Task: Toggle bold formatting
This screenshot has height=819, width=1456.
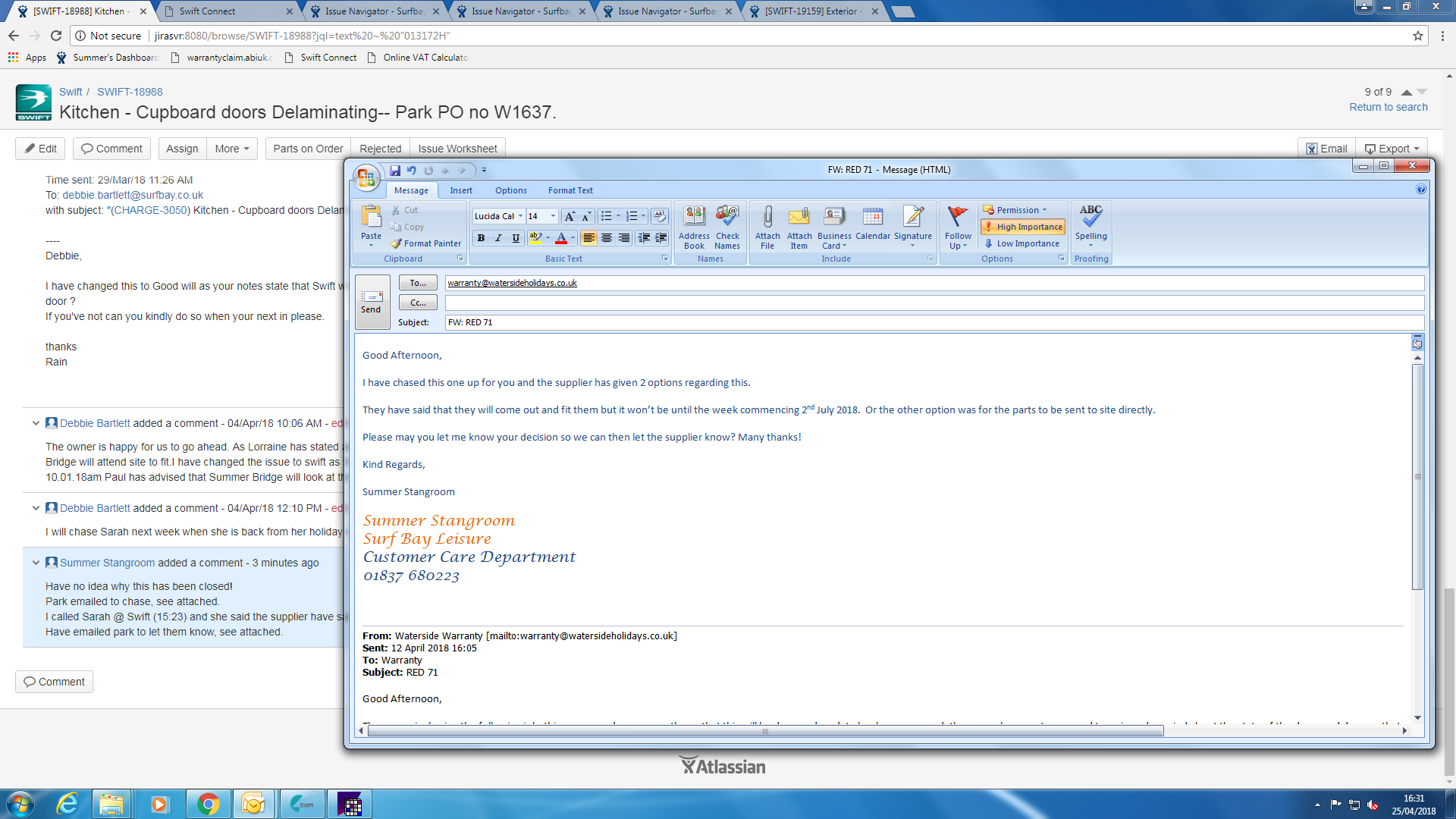Action: point(481,238)
